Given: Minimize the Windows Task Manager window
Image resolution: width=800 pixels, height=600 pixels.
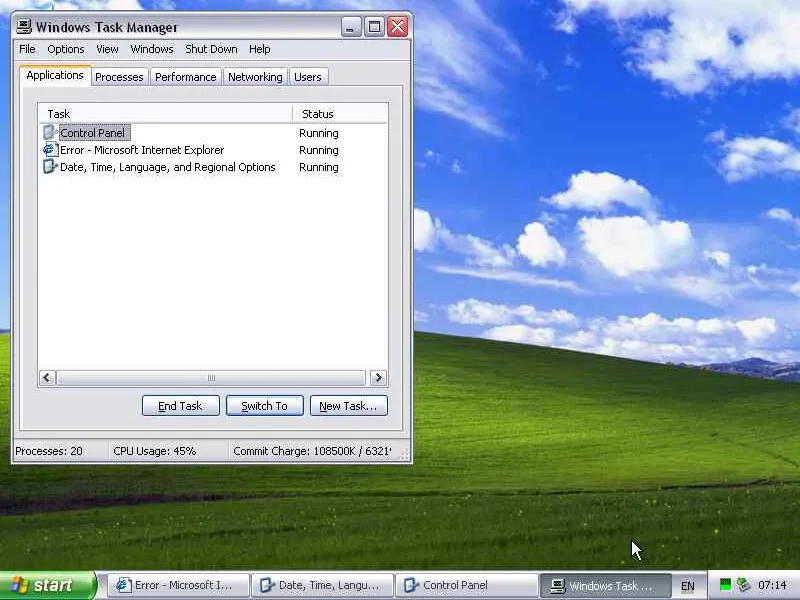Looking at the screenshot, I should point(351,27).
